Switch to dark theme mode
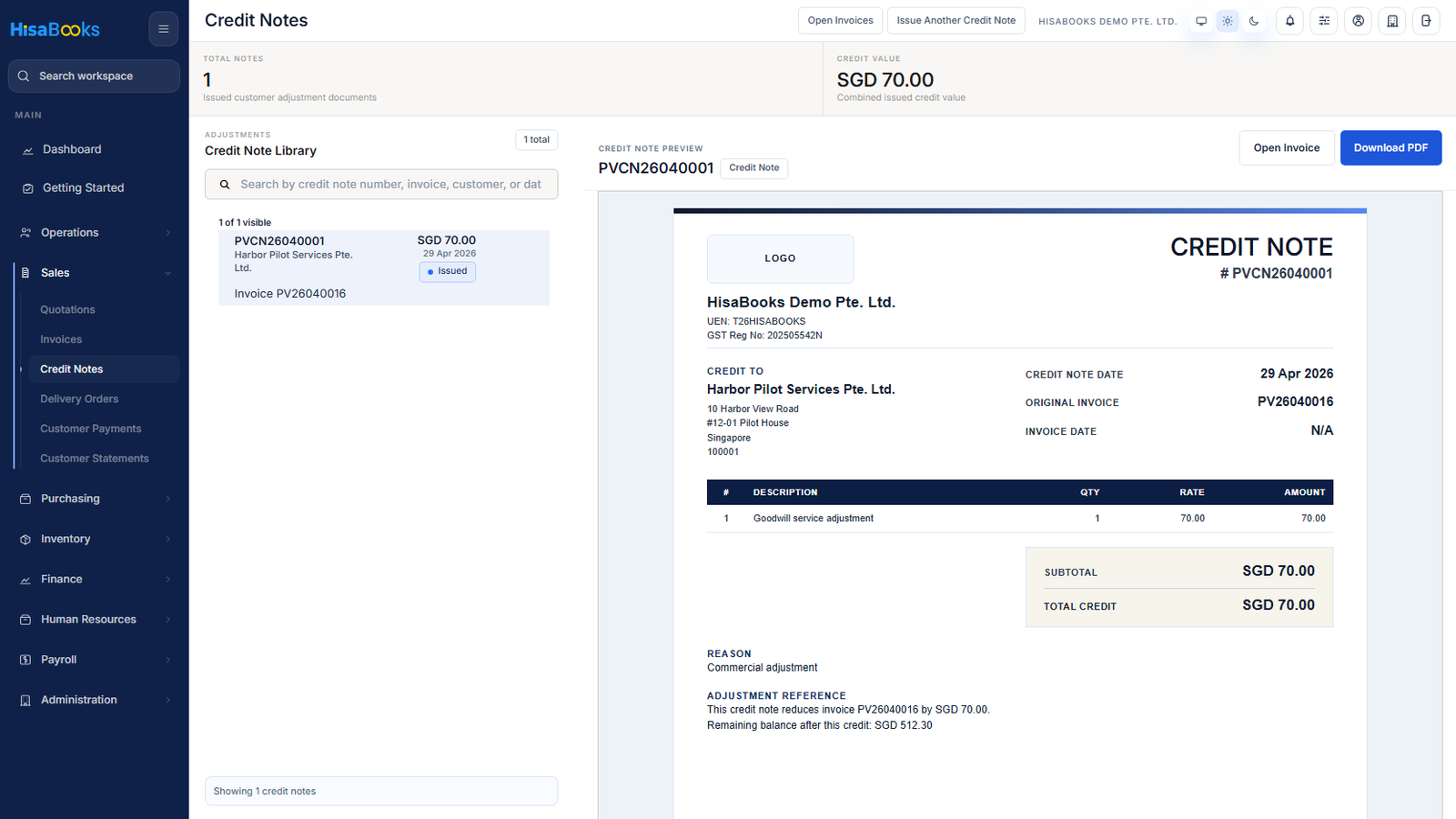The width and height of the screenshot is (1456, 819). click(x=1254, y=21)
